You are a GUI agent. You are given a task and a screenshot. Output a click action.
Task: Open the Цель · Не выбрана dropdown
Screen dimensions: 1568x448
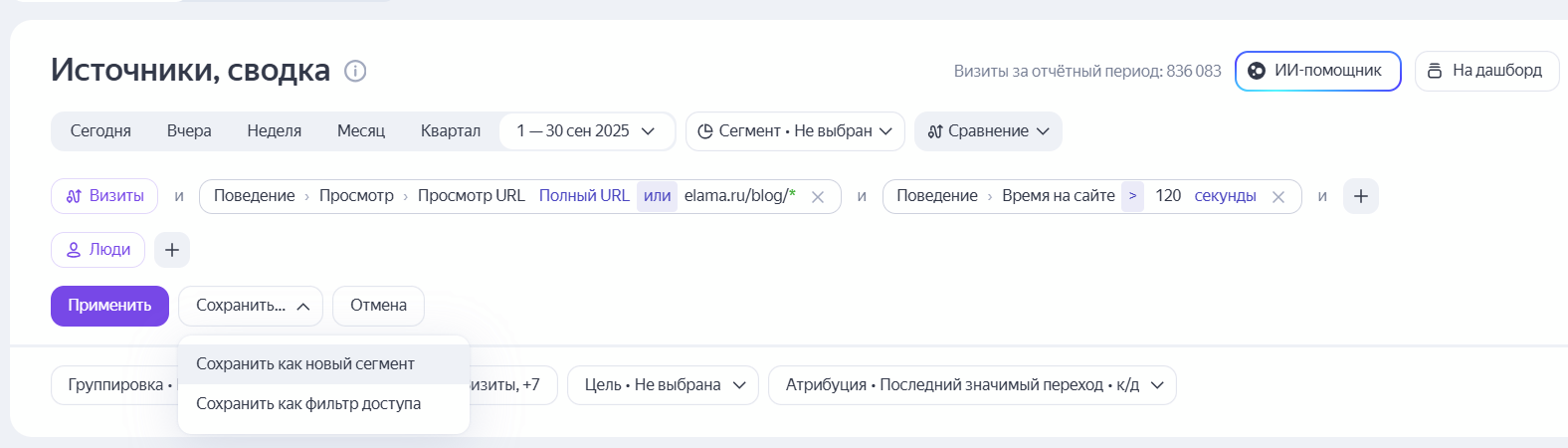(663, 385)
